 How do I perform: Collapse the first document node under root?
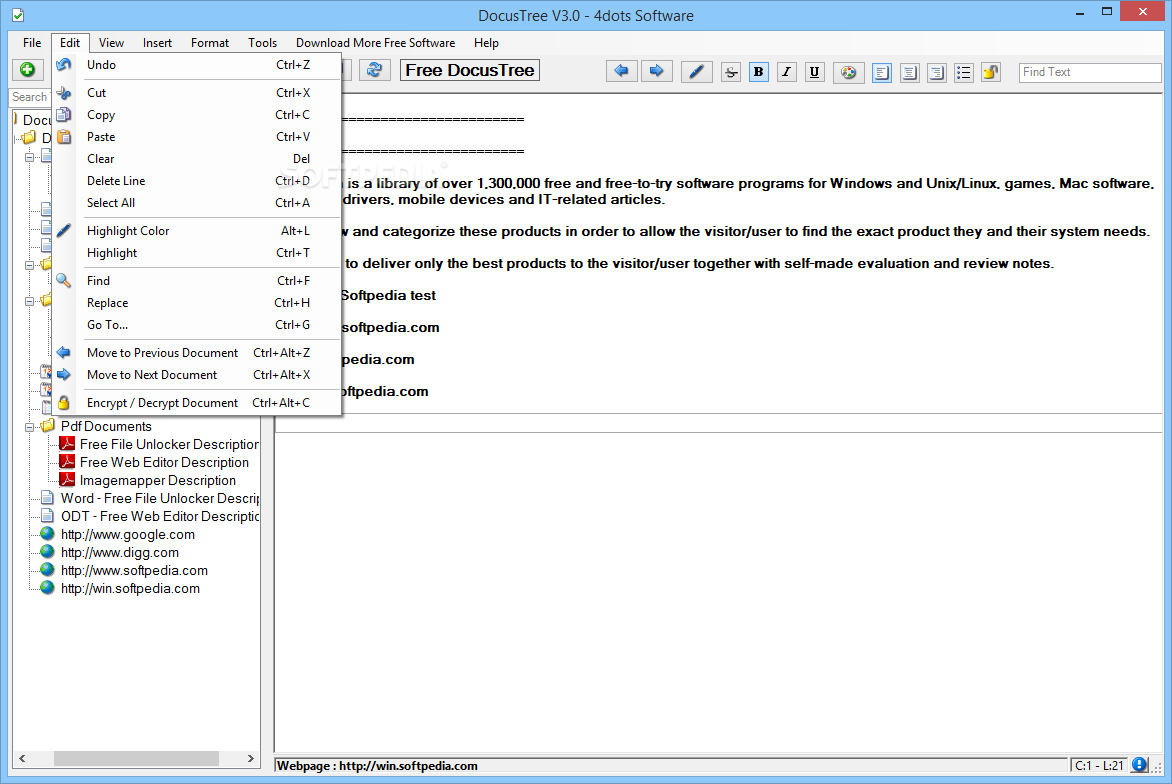[29, 157]
